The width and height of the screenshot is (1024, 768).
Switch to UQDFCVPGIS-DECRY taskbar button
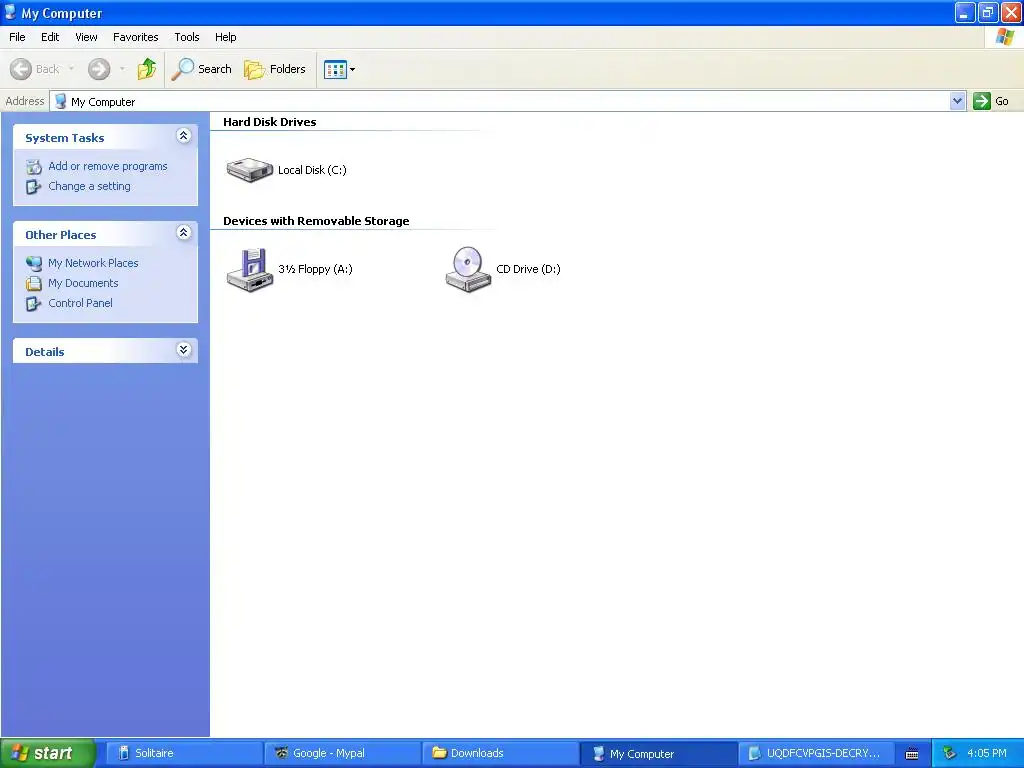coord(816,753)
